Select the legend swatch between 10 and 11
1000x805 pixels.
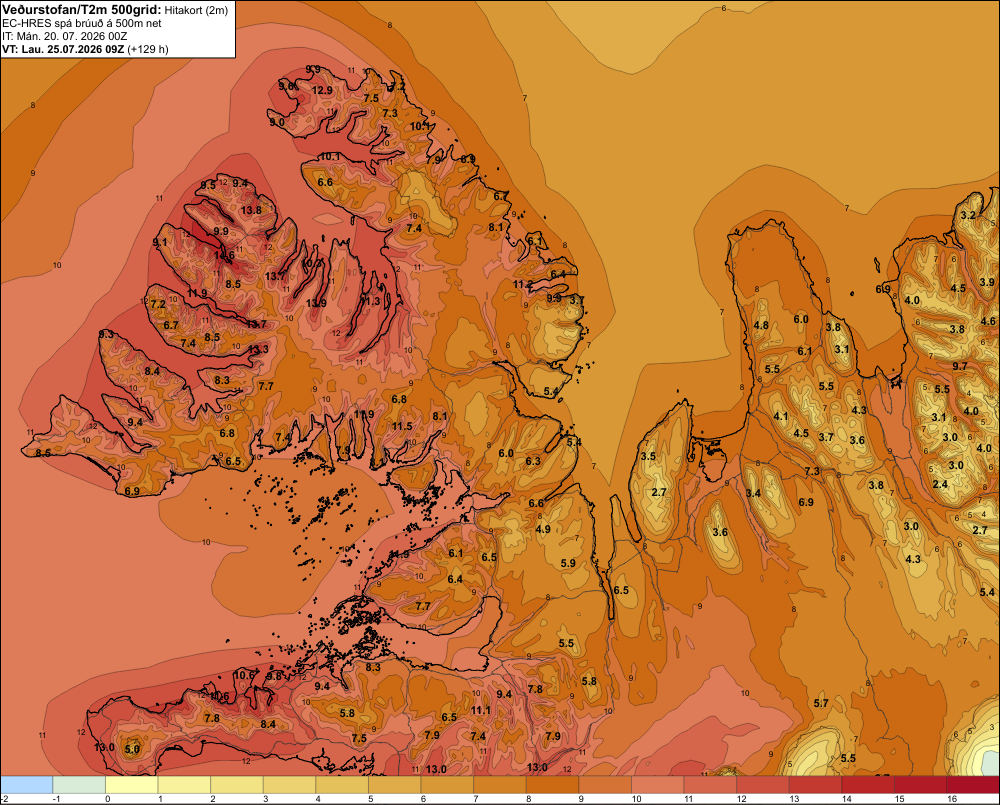(658, 785)
